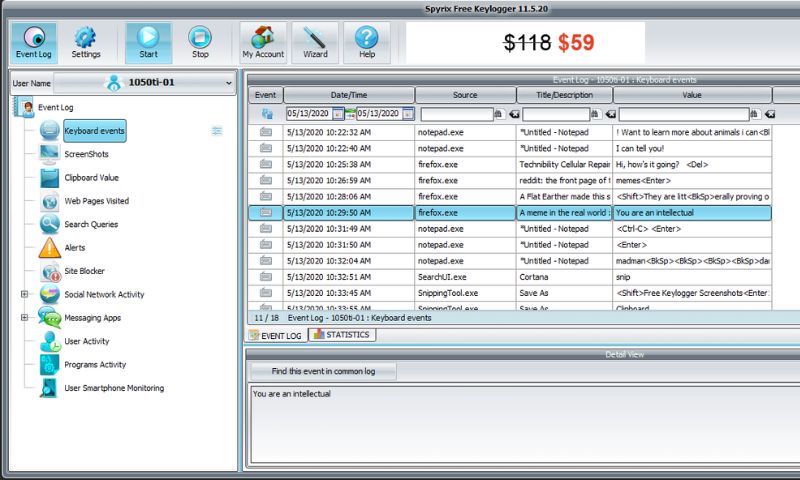This screenshot has height=480, width=800.
Task: Open the end date calendar picker
Action: pos(408,114)
